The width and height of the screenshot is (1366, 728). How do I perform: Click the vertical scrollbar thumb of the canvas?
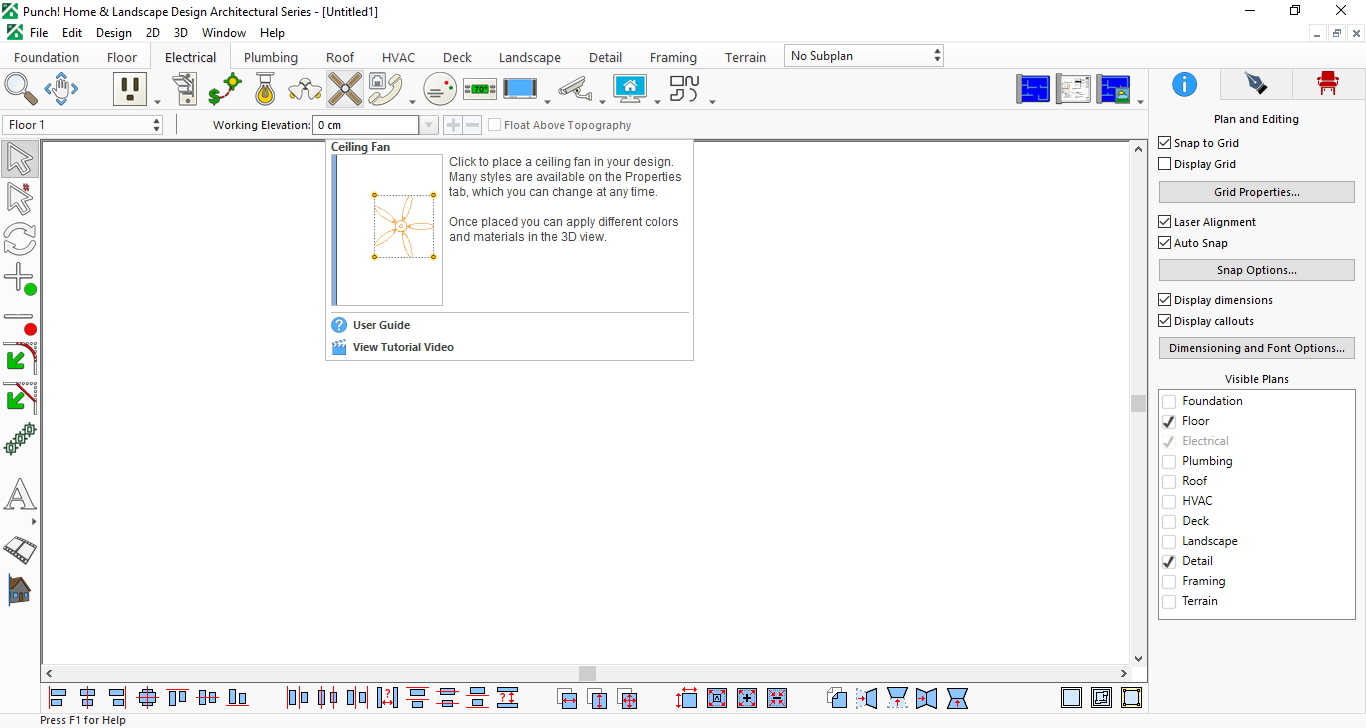click(1138, 403)
